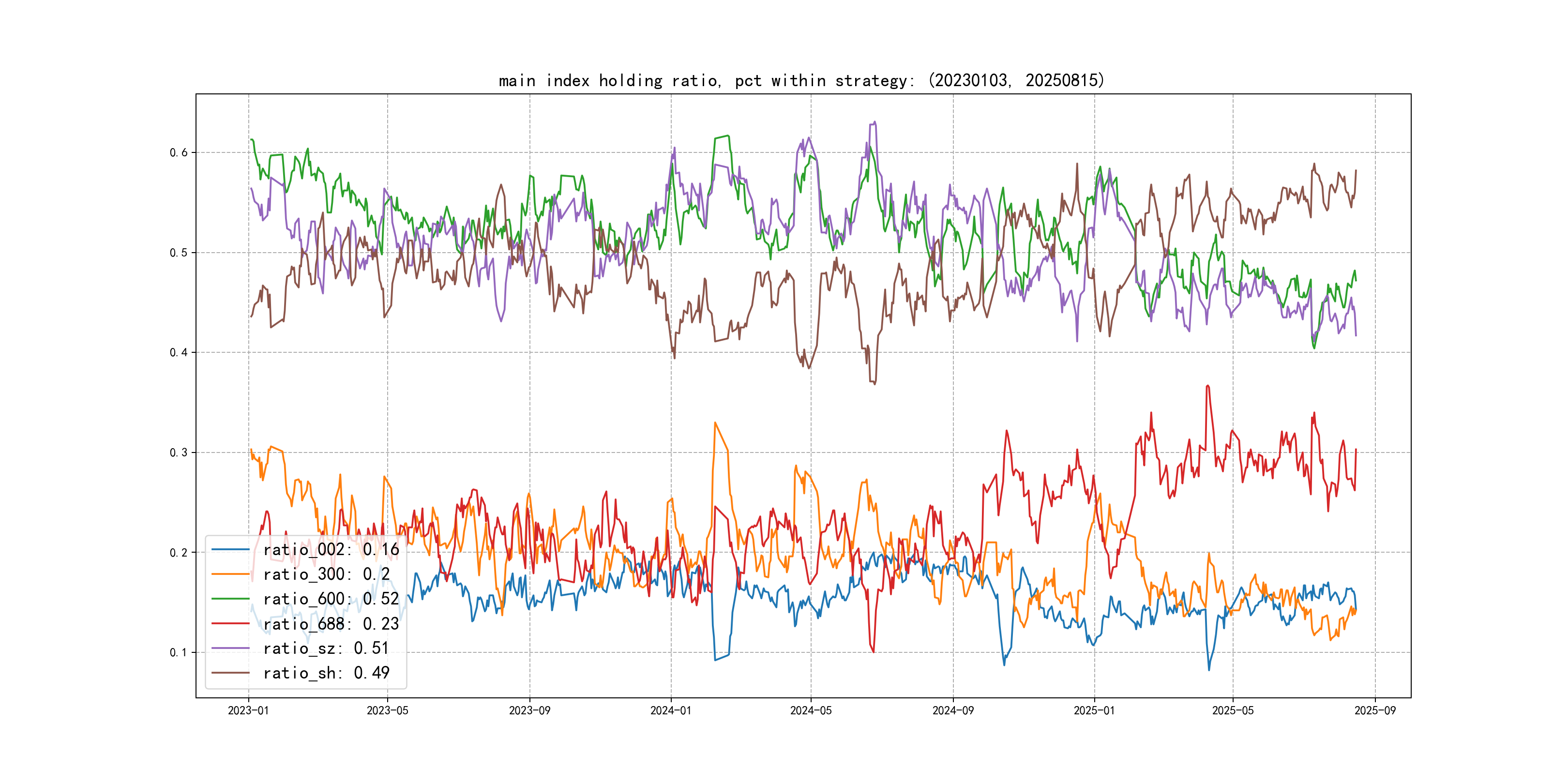Viewport: 1568px width, 784px height.
Task: Click the 0.3 y-axis tick label
Action: (179, 452)
